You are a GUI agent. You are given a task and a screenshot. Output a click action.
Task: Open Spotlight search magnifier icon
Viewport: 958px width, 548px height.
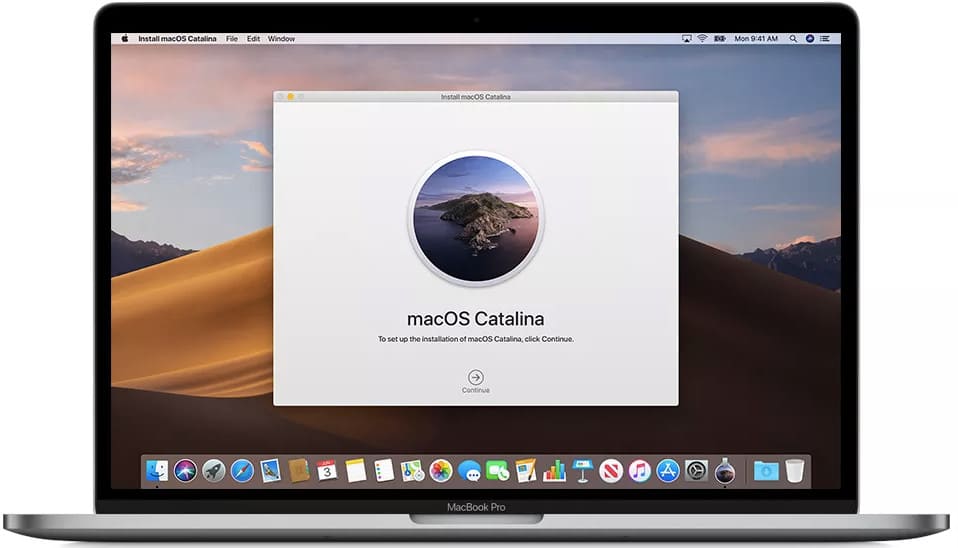[x=793, y=38]
